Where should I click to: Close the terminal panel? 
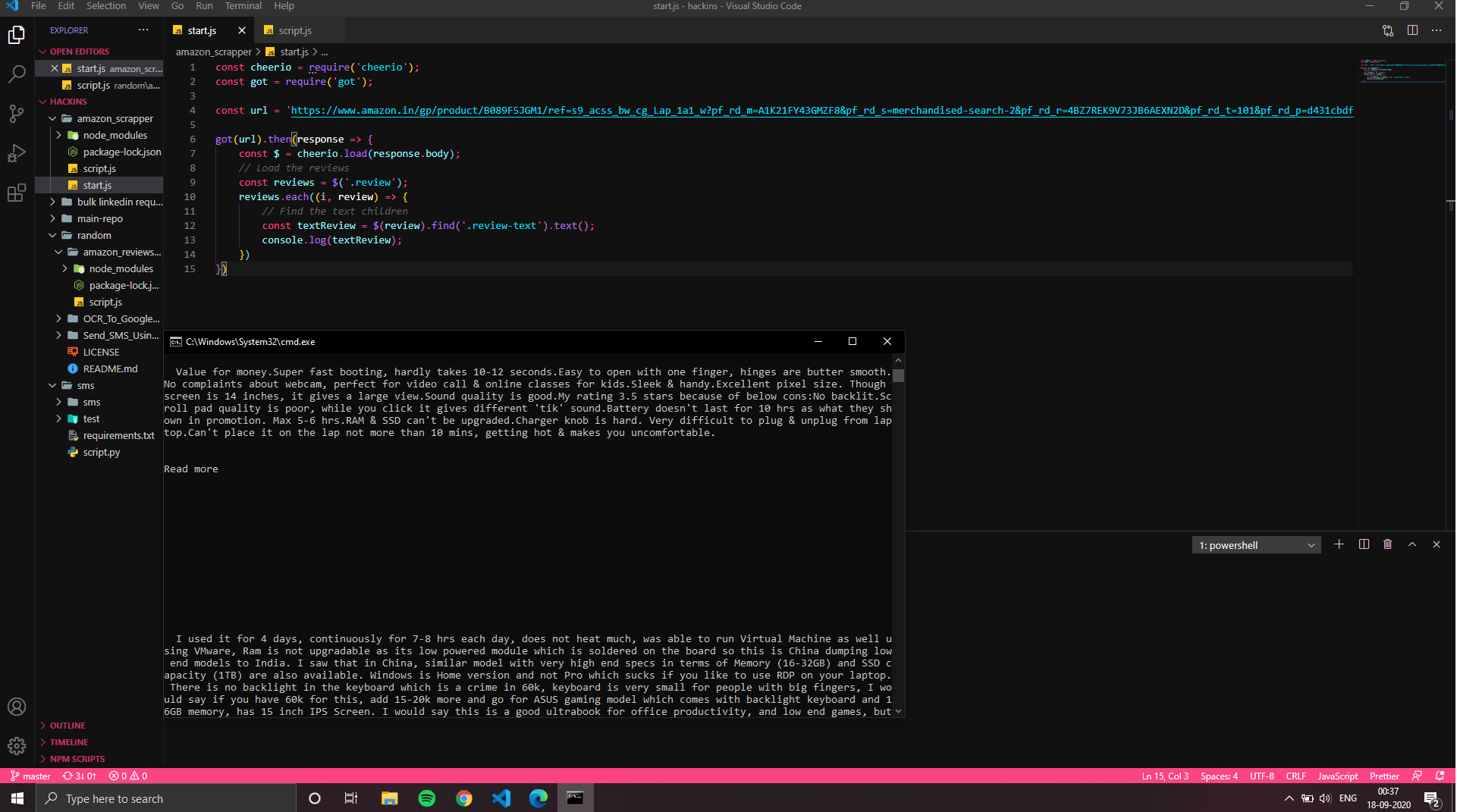pos(1437,544)
